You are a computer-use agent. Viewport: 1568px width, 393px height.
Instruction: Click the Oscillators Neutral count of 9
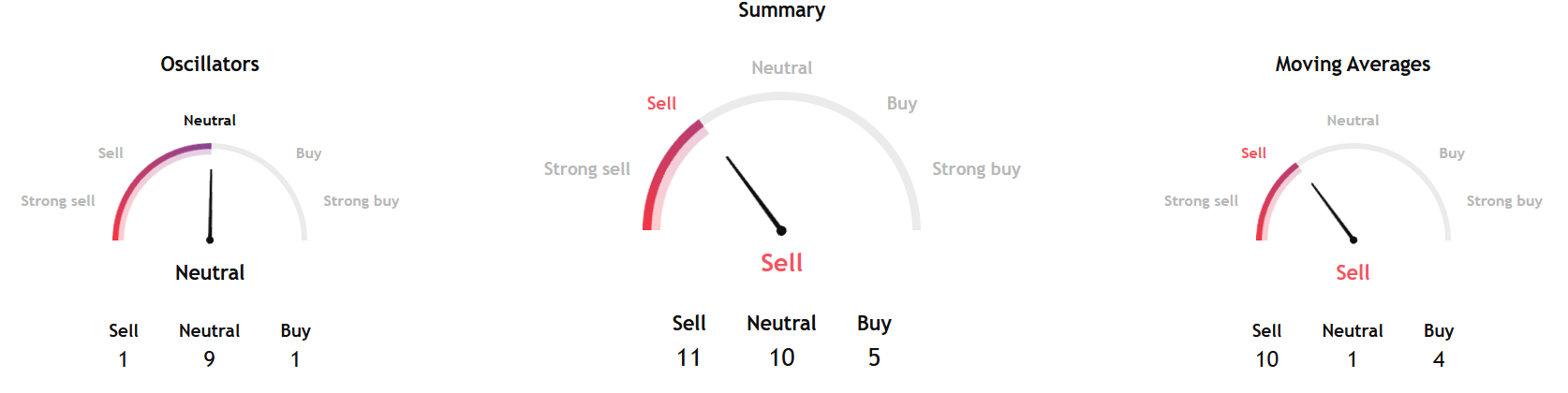point(210,359)
